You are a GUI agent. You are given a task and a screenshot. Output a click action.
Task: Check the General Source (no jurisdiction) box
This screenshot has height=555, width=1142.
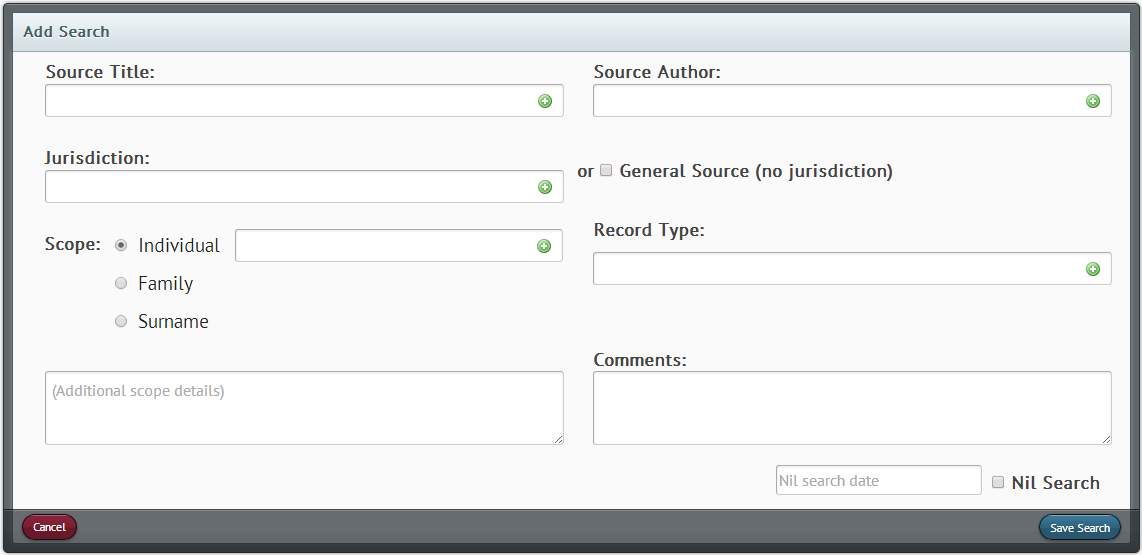(606, 171)
